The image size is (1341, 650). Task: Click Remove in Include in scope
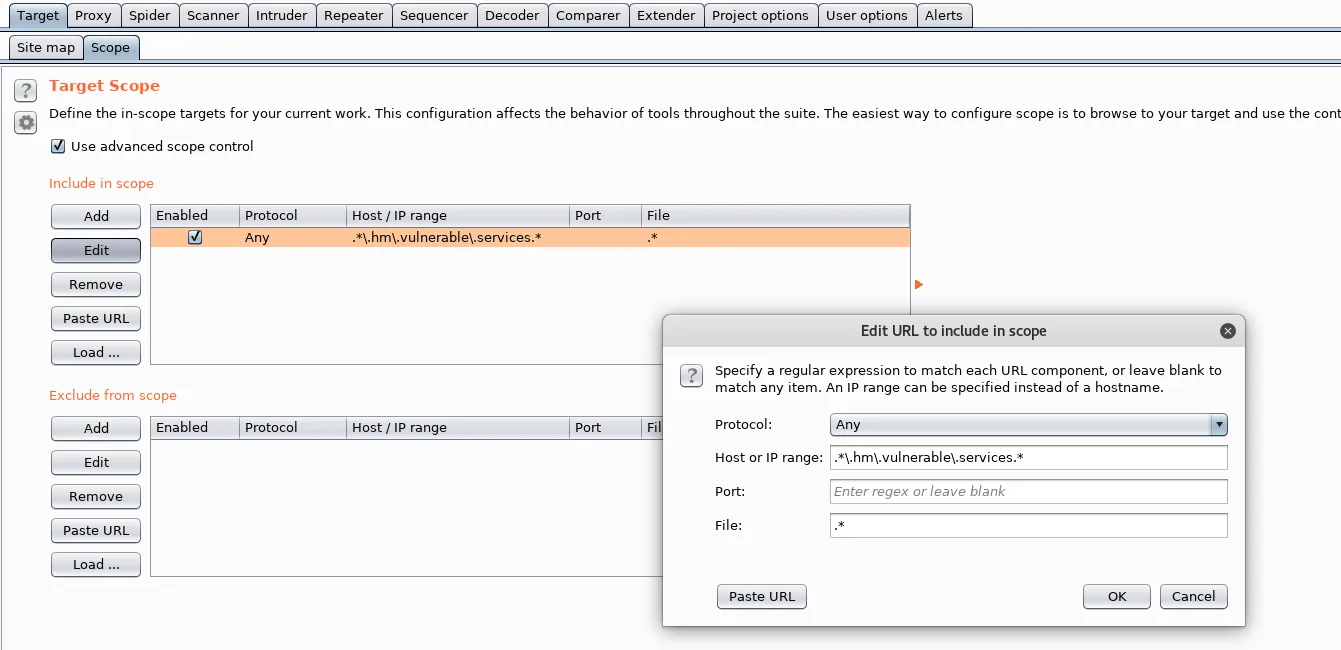click(96, 284)
